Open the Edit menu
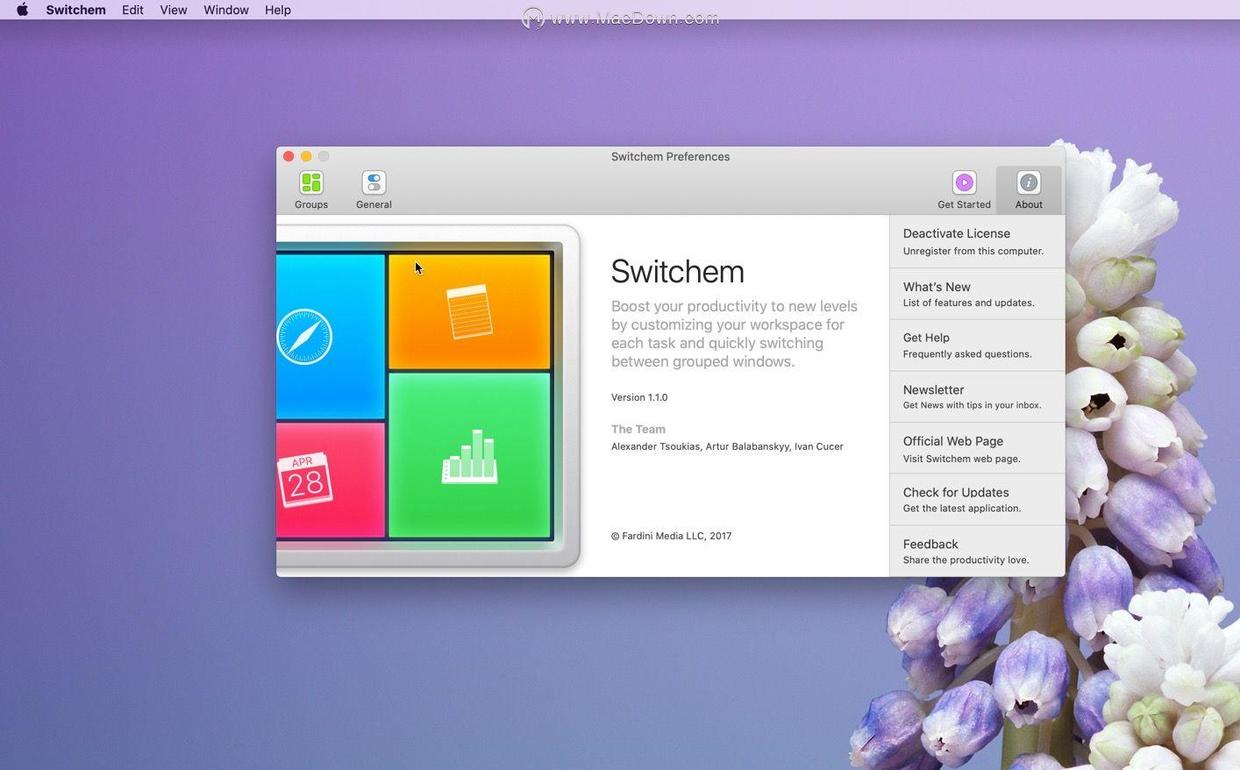Screen dimensions: 1240x770 (x=133, y=10)
